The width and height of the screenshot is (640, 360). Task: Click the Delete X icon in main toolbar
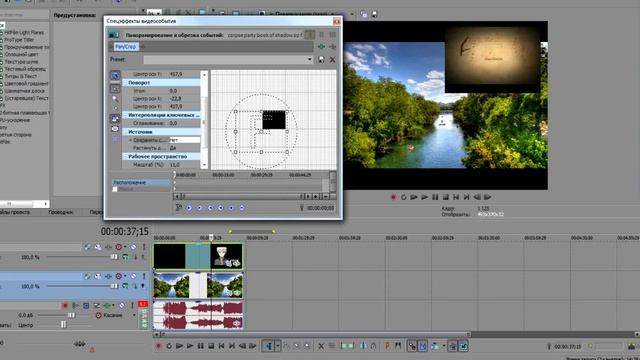tap(321, 346)
